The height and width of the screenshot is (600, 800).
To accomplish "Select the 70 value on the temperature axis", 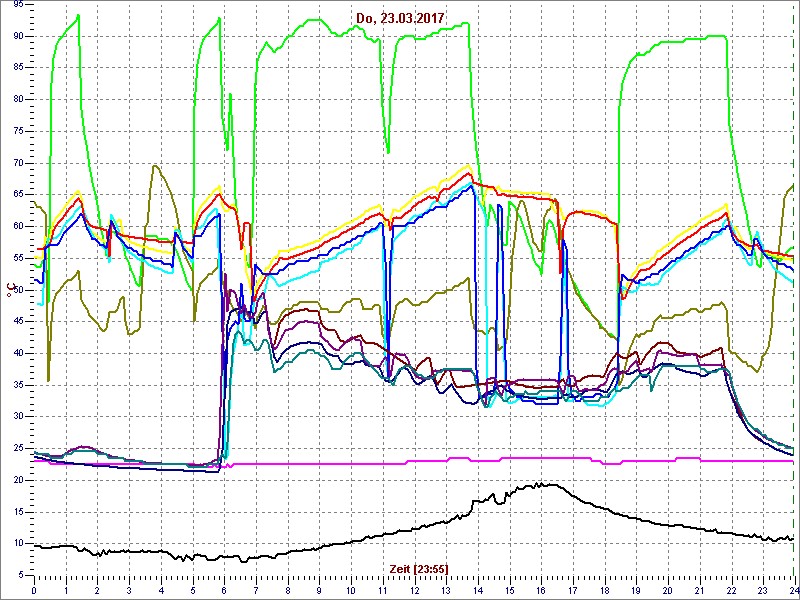I will point(17,163).
